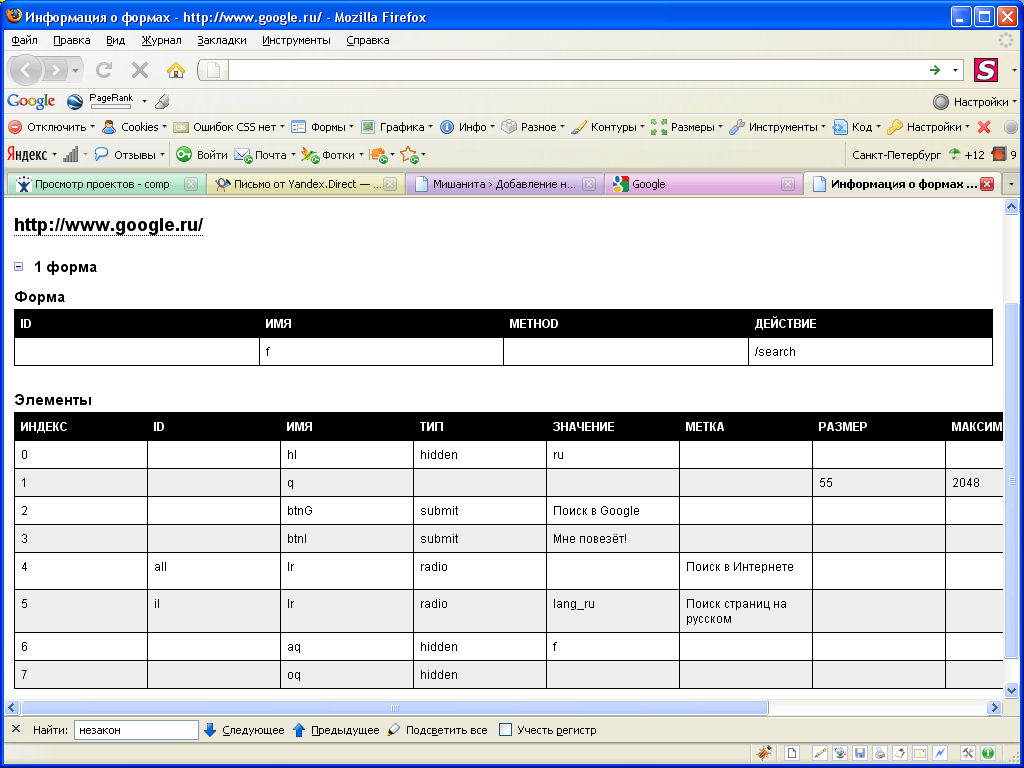
Task: Click the horizontal scrollbar right arrow
Action: click(994, 707)
